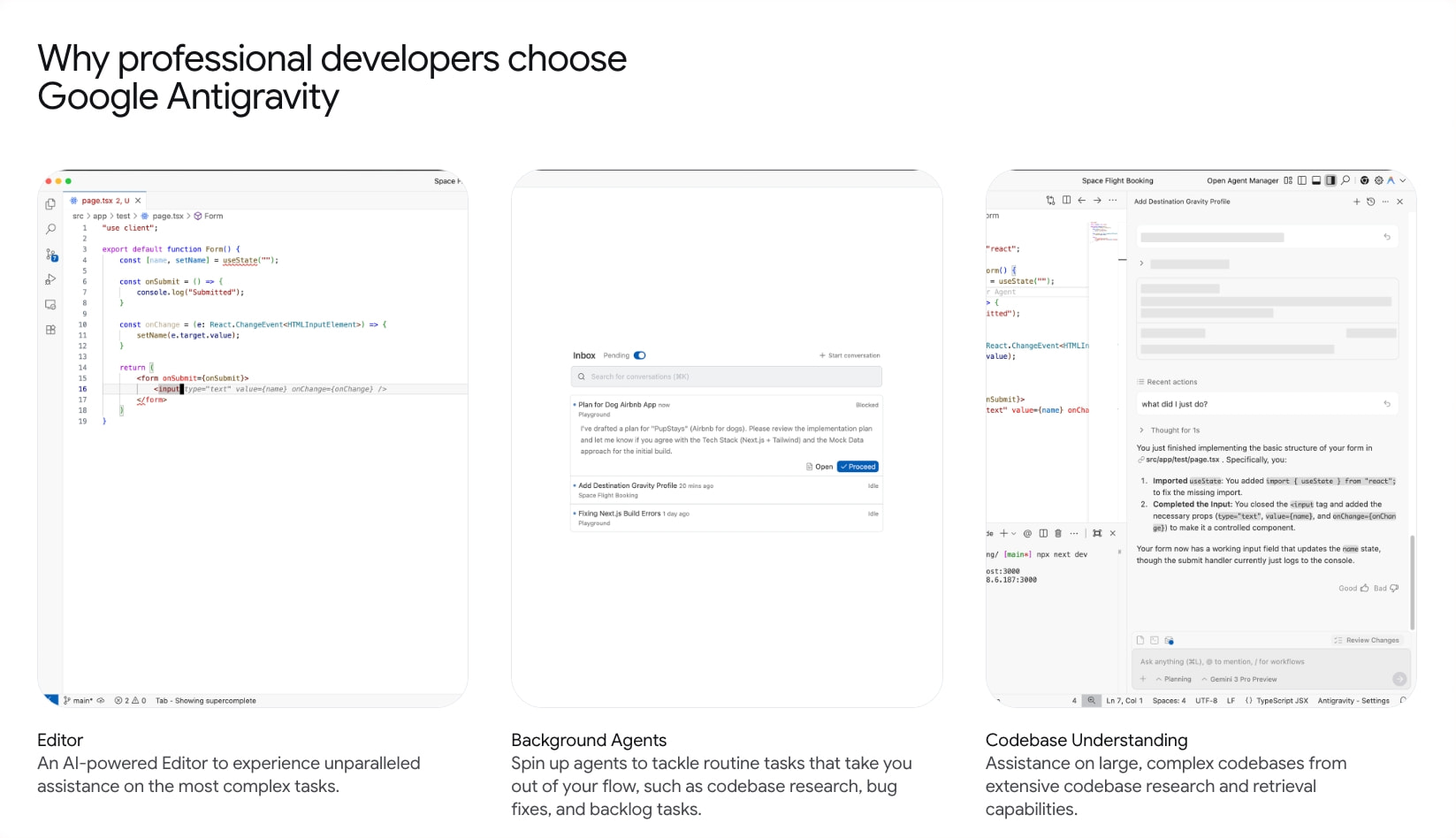Screen dimensions: 1456x838
Task: Open the new terminal dropdown arrow
Action: coord(1014,533)
